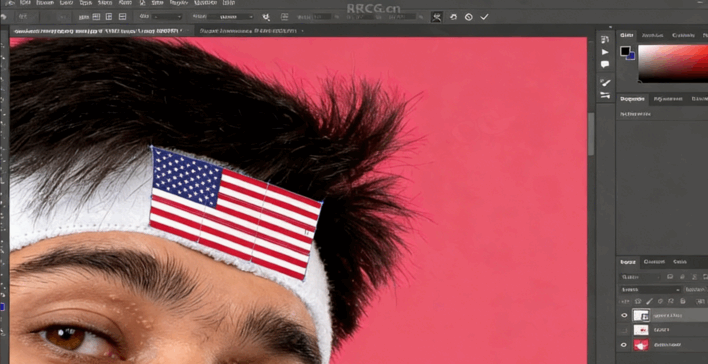This screenshot has height=364, width=708.
Task: Toggle the adjustment layers filter icon
Action: (681, 277)
